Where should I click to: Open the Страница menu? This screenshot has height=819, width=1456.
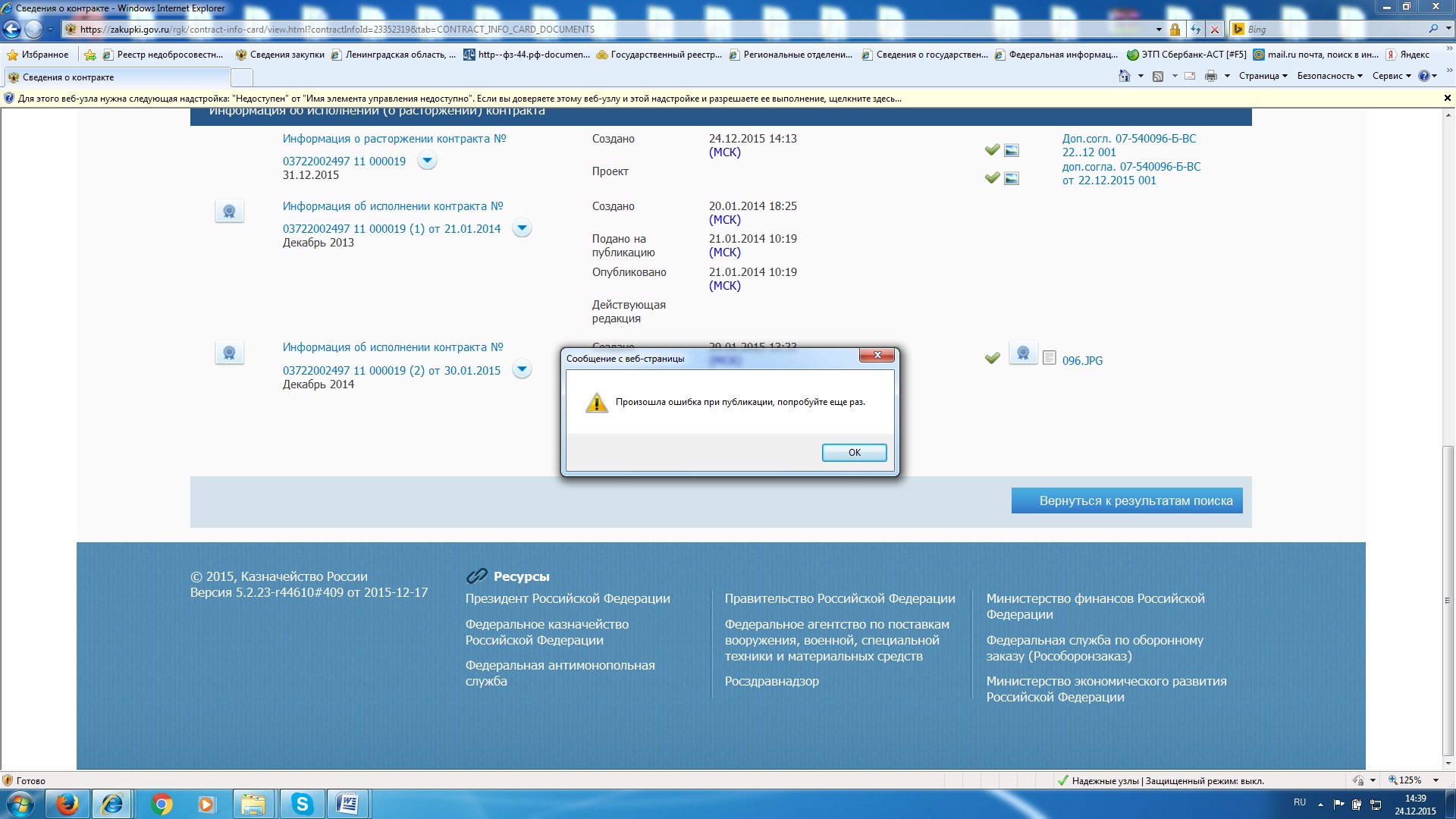click(1263, 76)
